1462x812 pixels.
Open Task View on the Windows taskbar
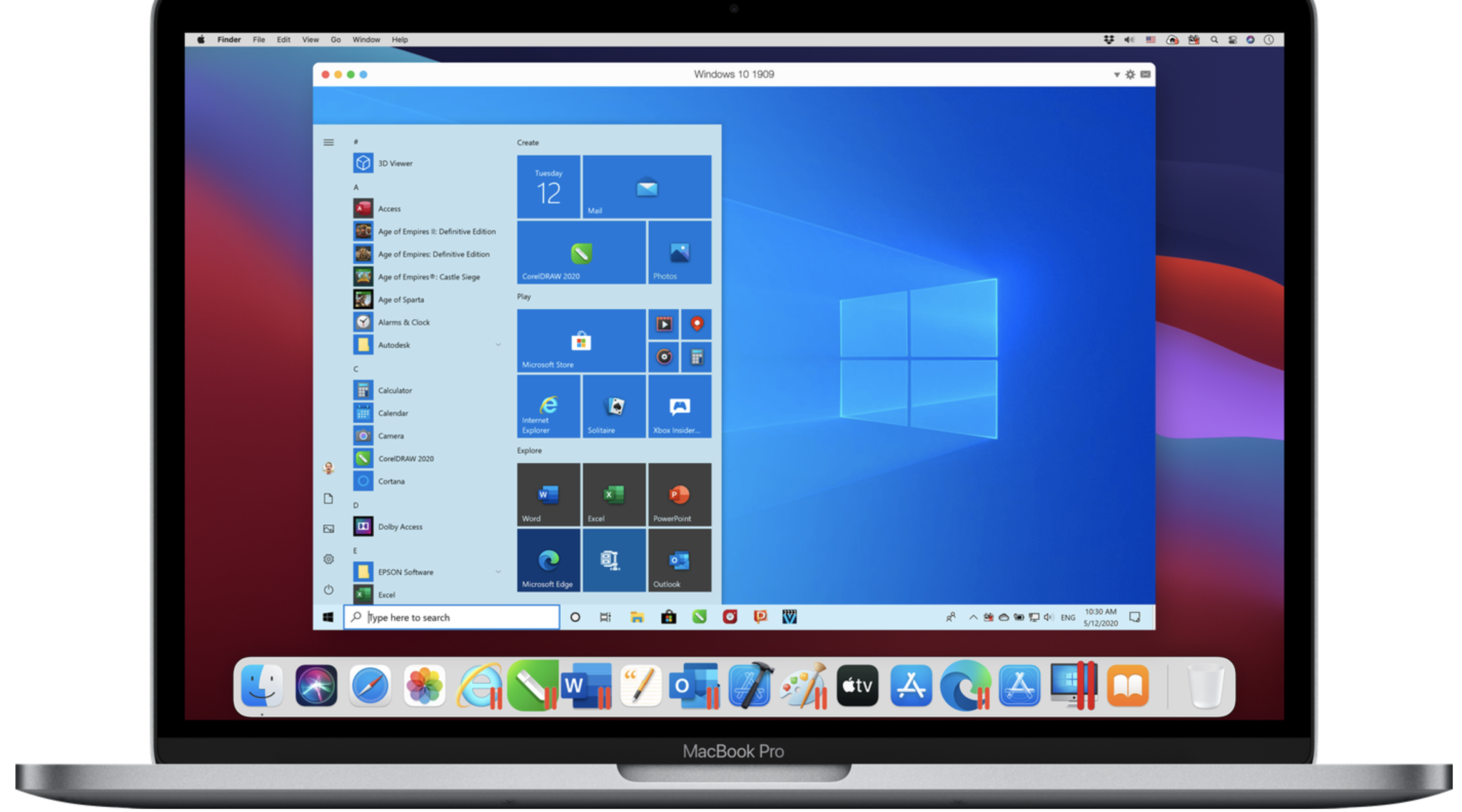(x=605, y=617)
